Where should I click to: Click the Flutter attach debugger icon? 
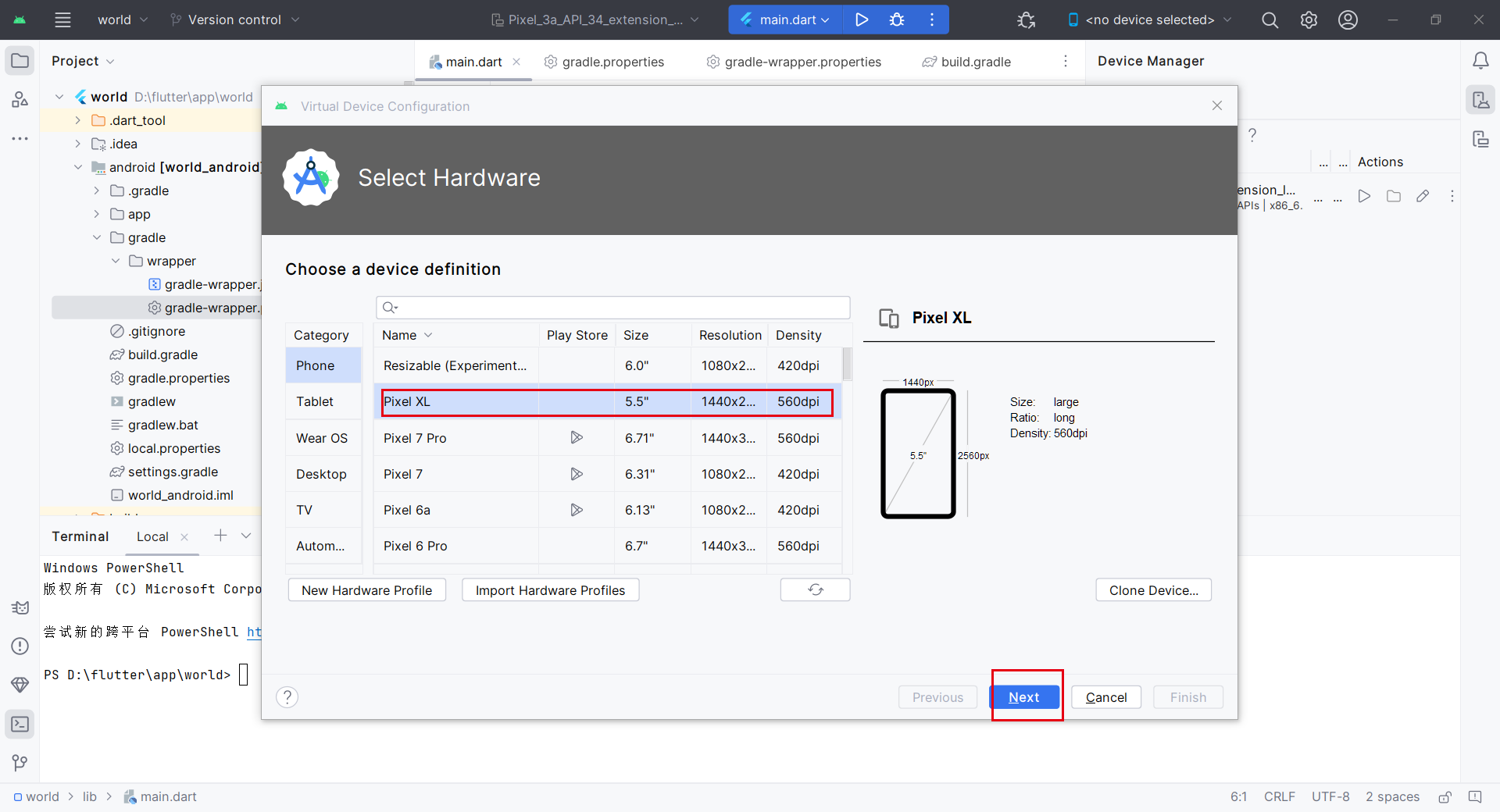point(1027,20)
